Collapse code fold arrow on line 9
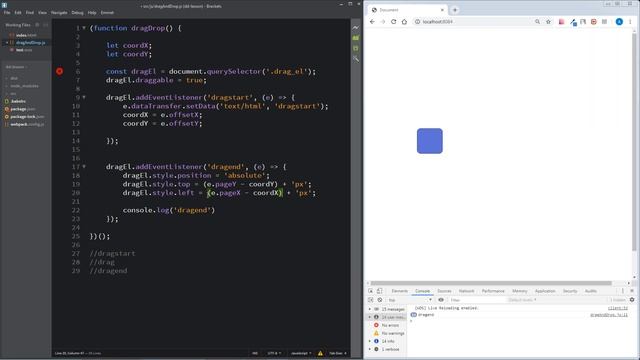Image resolution: width=640 pixels, height=360 pixels. (x=84, y=98)
